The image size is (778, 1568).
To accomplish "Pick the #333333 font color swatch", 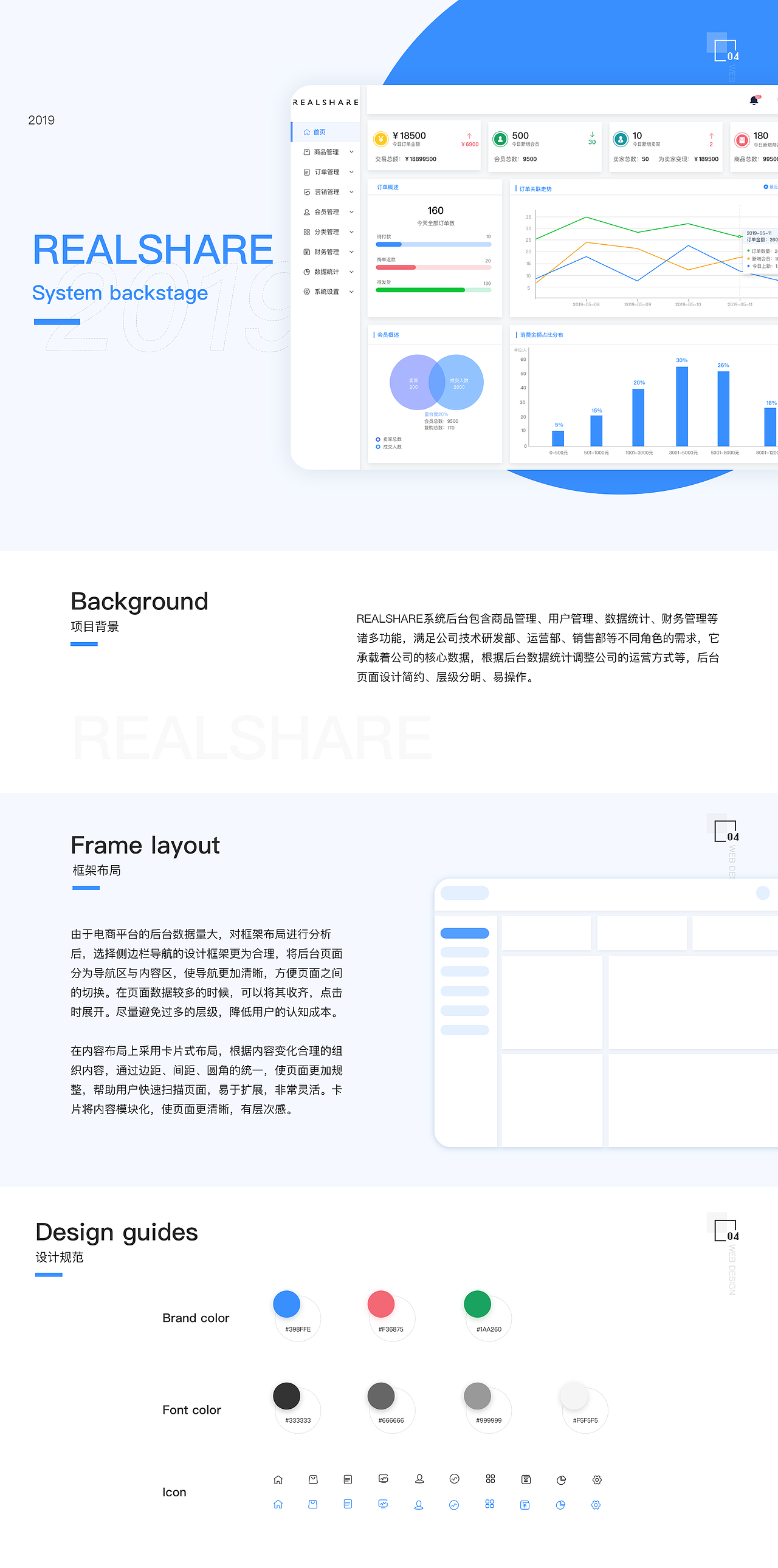I will [x=287, y=1395].
